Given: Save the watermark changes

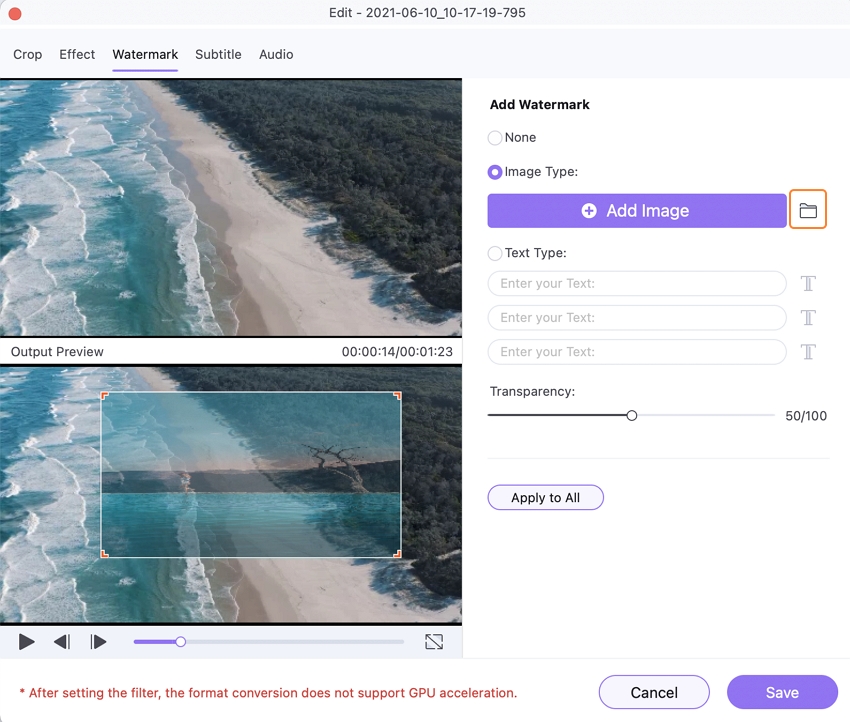Looking at the screenshot, I should [782, 692].
